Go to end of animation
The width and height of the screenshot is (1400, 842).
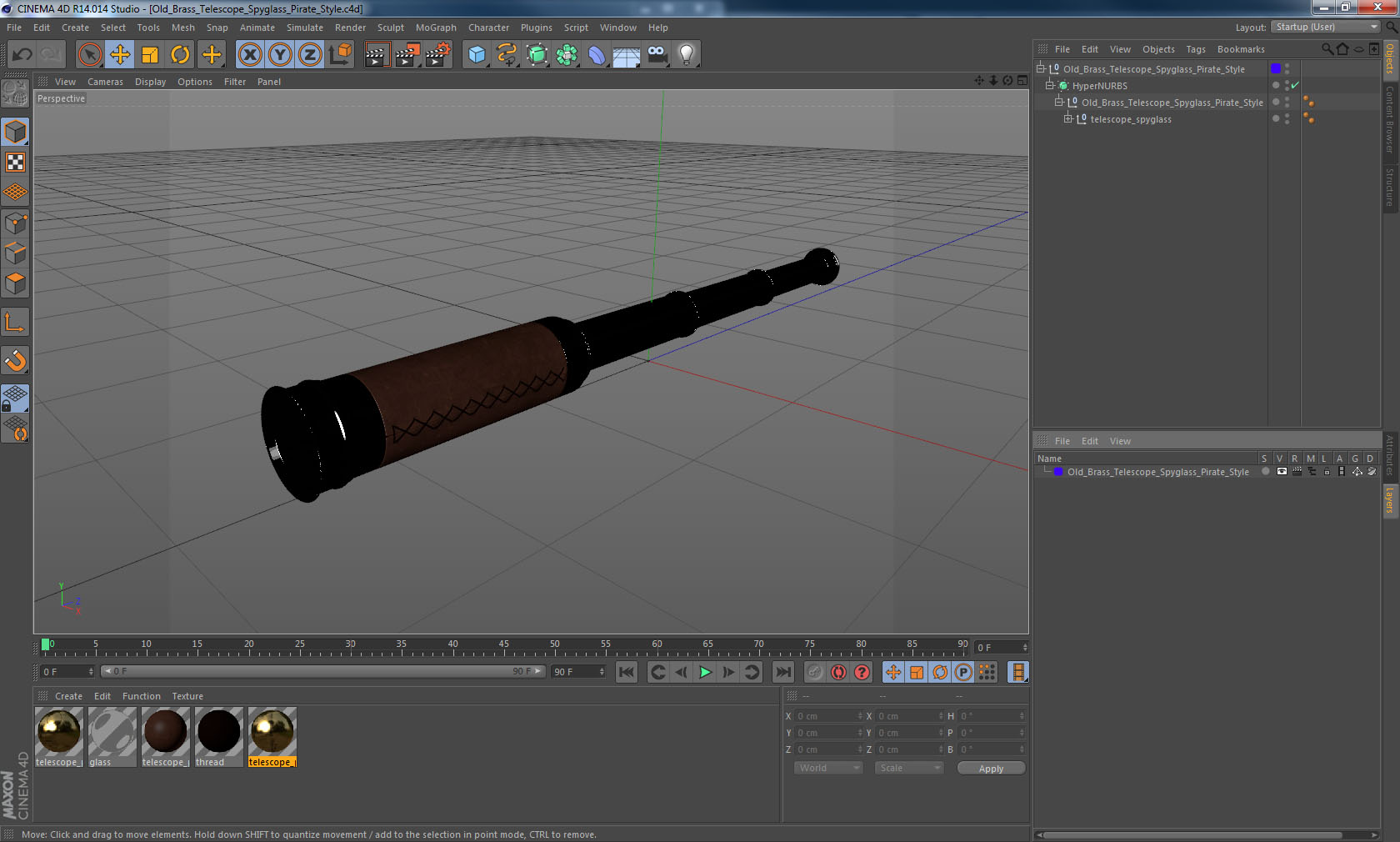[x=783, y=672]
